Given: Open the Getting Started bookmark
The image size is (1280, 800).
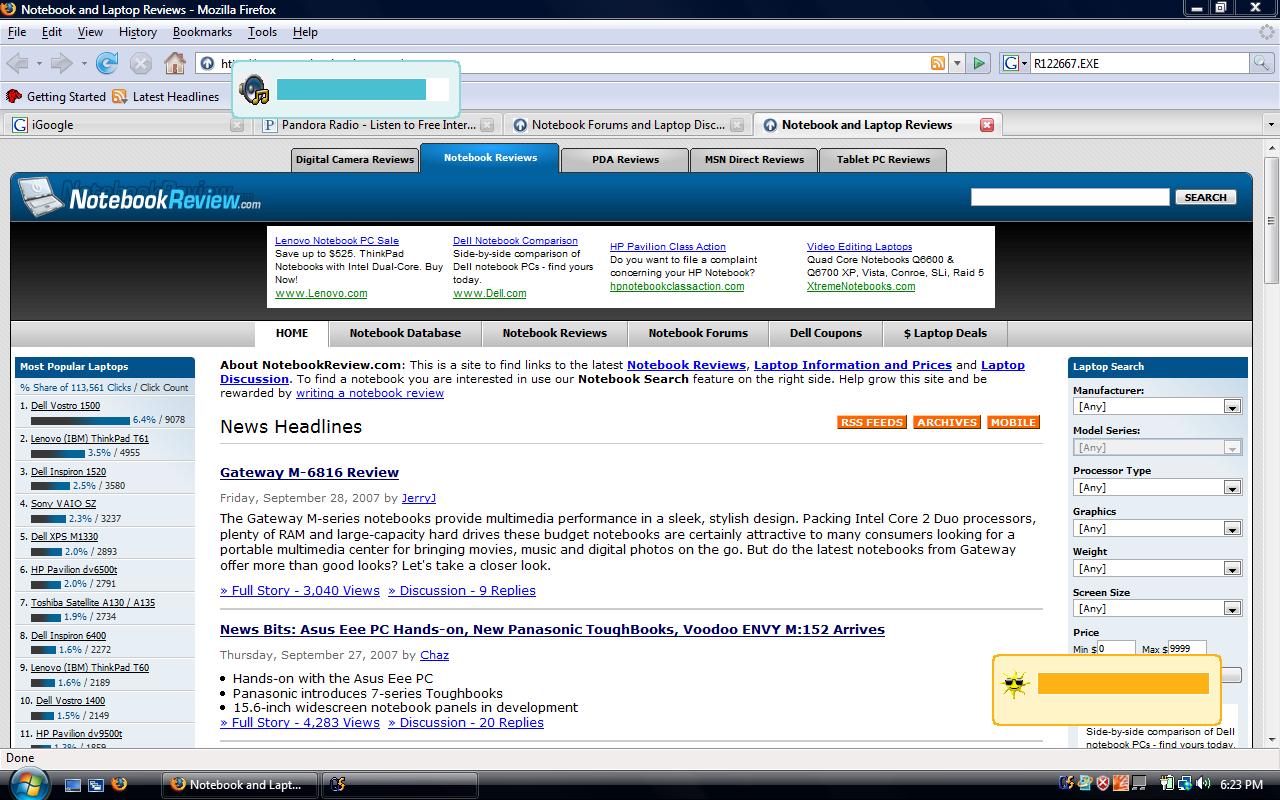Looking at the screenshot, I should coord(56,97).
